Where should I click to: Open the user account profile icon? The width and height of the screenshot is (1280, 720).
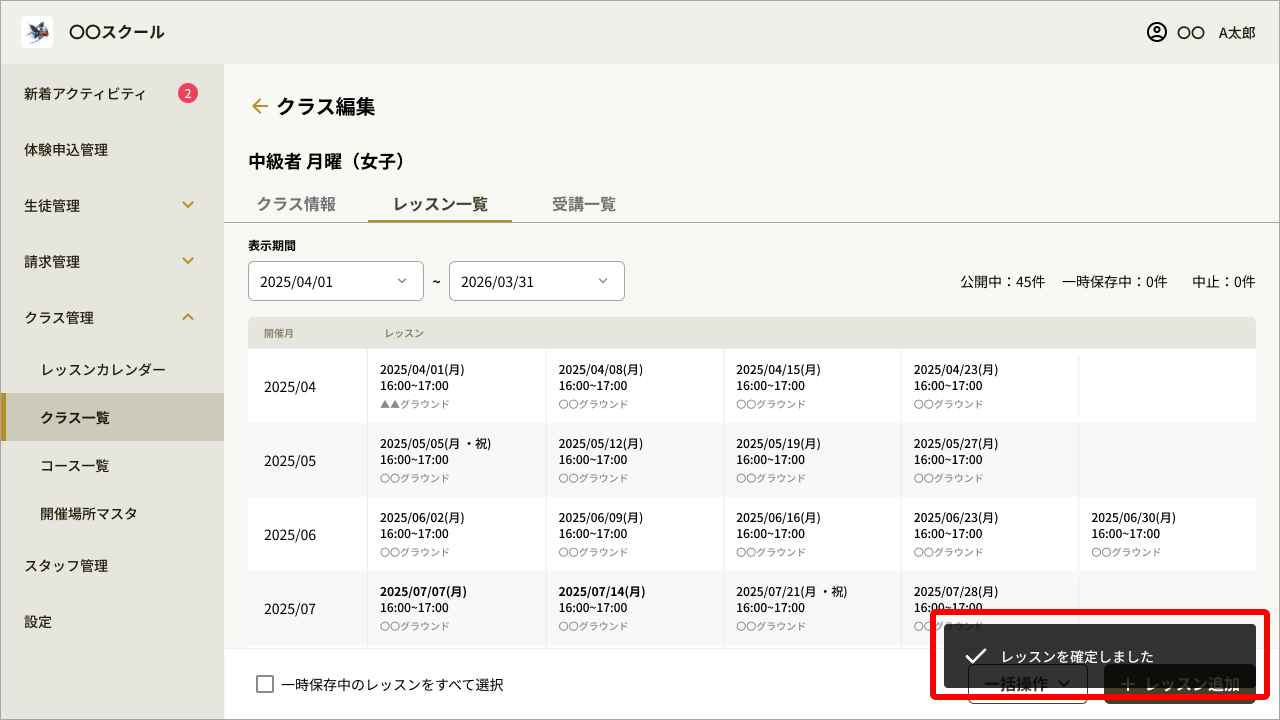tap(1157, 32)
